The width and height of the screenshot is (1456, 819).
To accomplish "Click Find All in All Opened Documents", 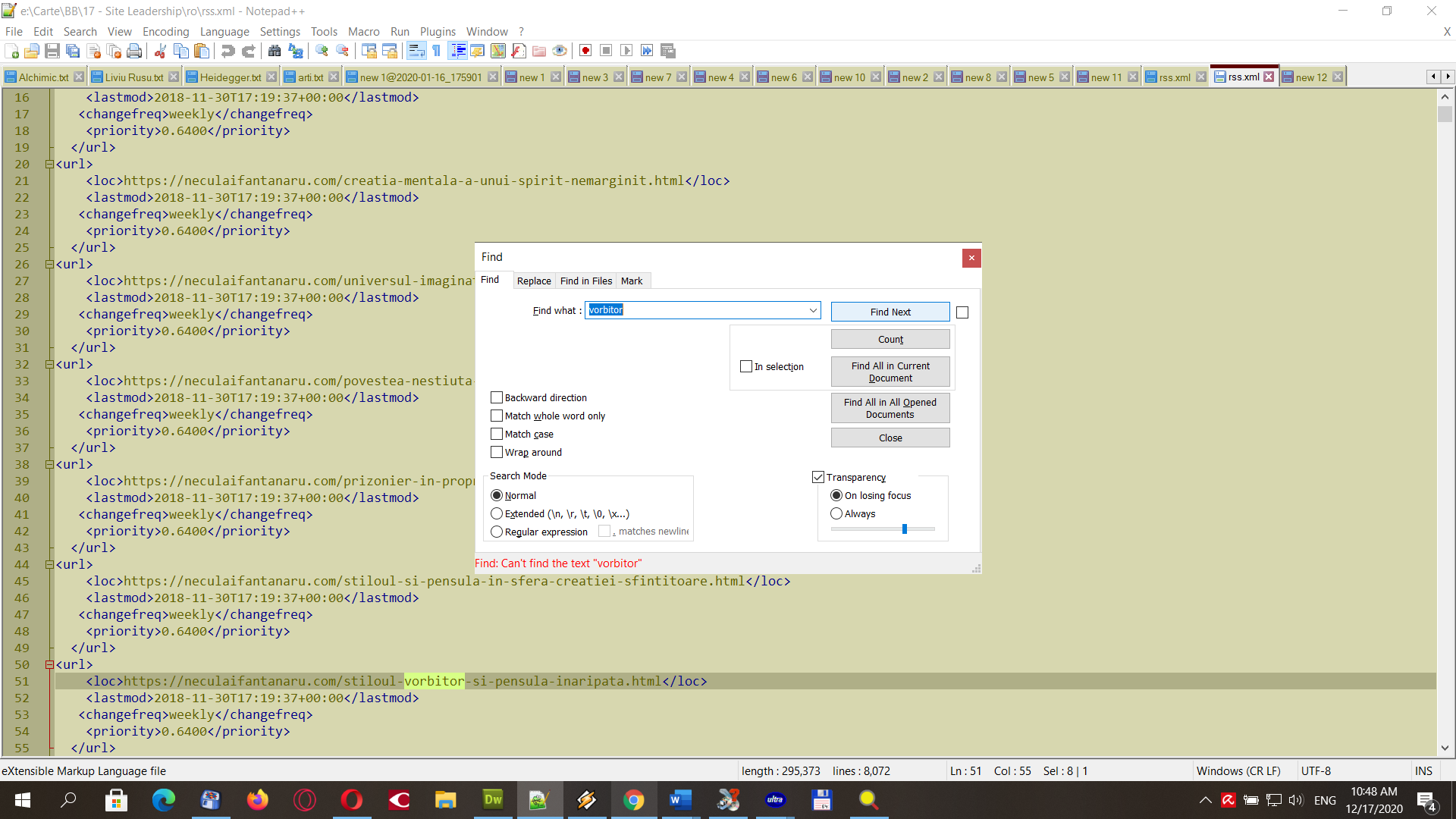I will pos(890,408).
